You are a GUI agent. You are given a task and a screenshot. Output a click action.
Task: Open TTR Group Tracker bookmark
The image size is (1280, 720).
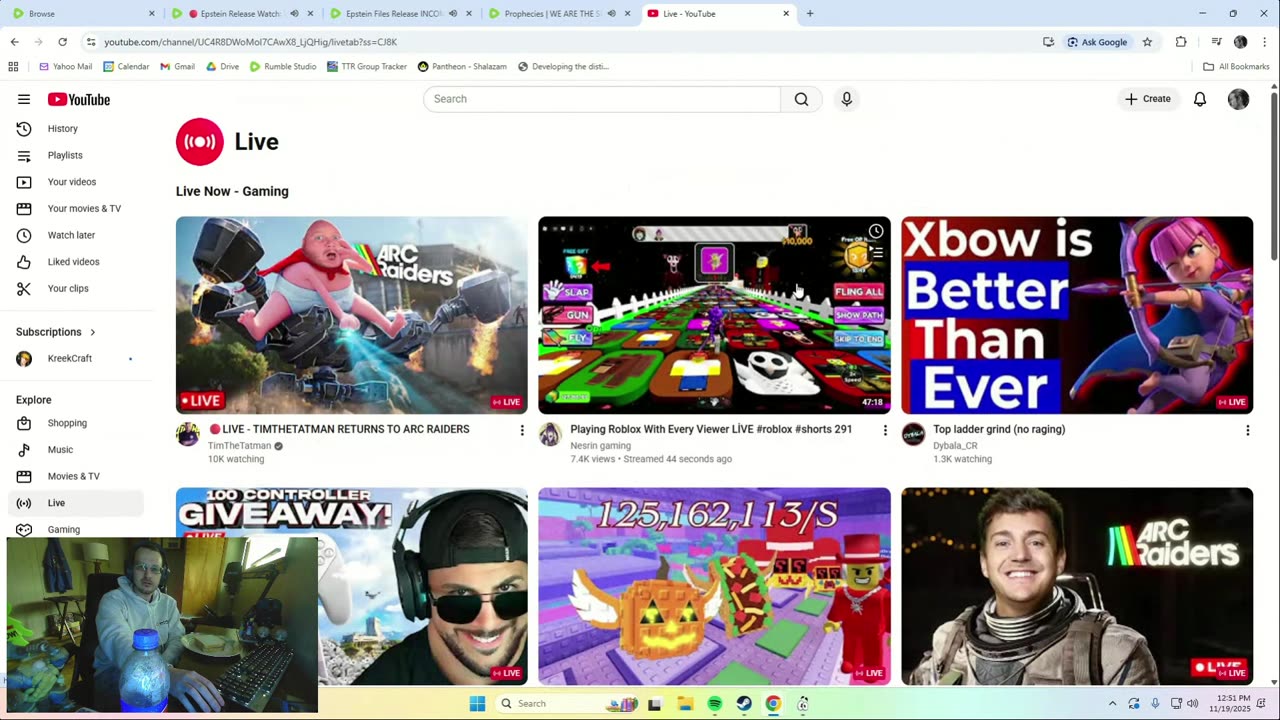tap(367, 67)
